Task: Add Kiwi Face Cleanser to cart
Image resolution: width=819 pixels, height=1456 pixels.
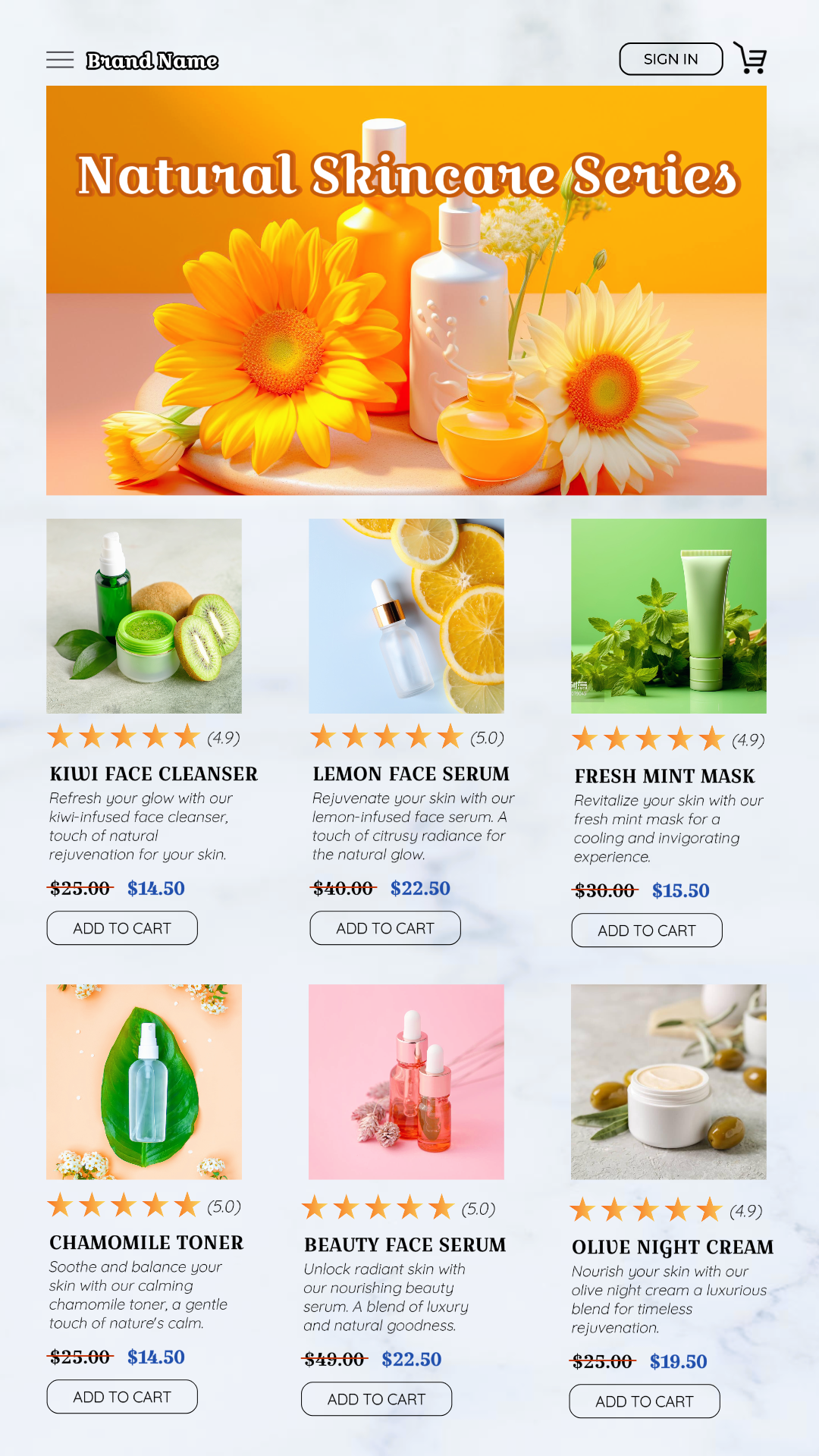Action: (x=122, y=928)
